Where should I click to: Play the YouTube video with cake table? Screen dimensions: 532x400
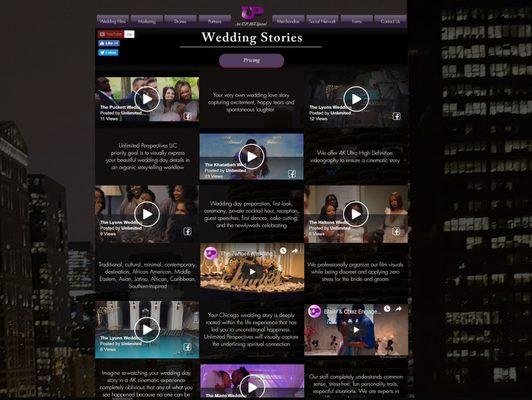click(252, 271)
